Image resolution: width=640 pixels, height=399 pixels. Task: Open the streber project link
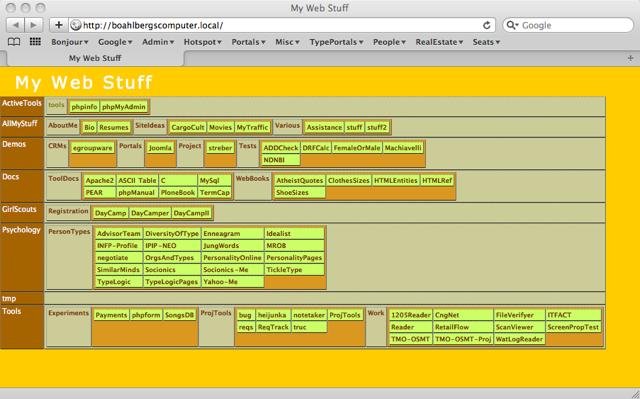pos(220,148)
